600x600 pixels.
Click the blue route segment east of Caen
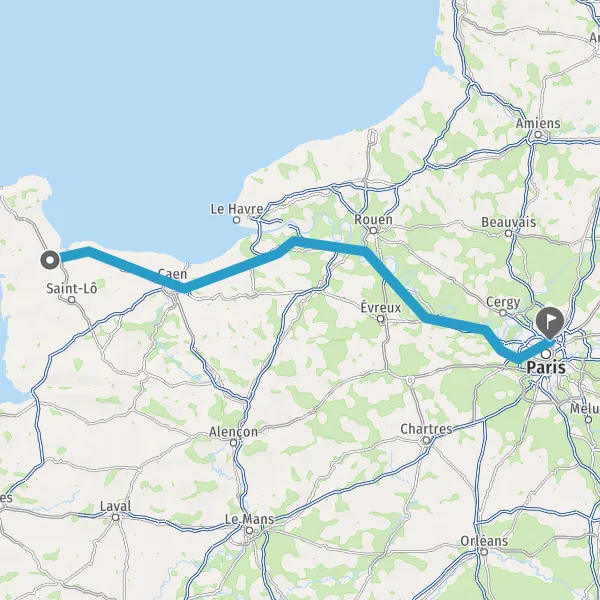click(x=230, y=272)
